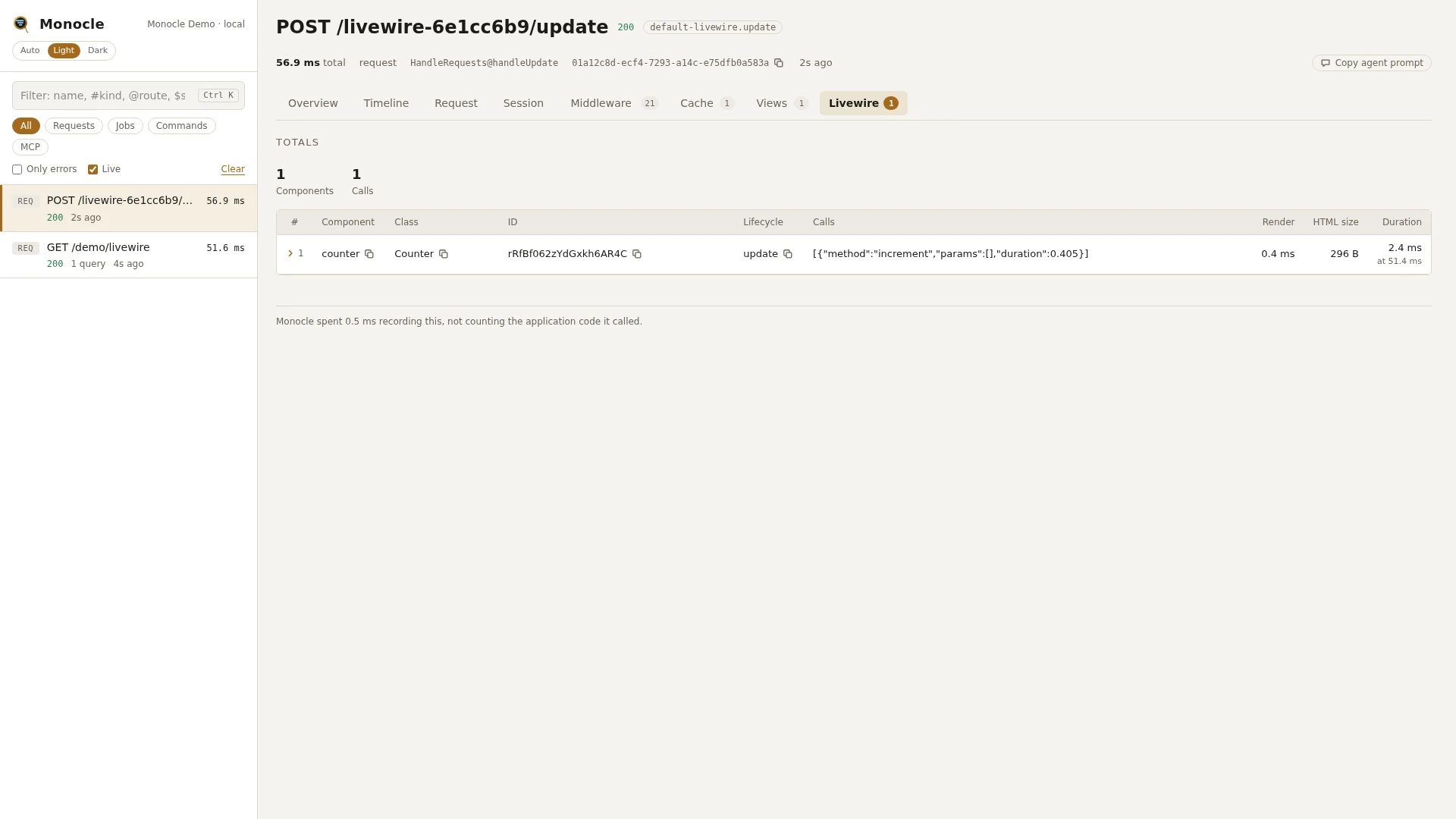Click the 296 B HTML size value
1456x819 pixels.
click(x=1344, y=254)
